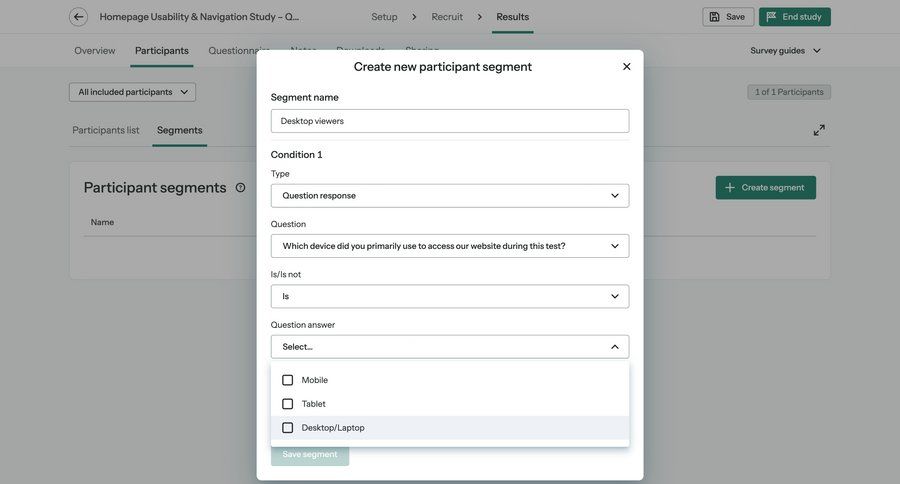The height and width of the screenshot is (484, 900).
Task: Click the expand fullscreen icon
Action: click(x=819, y=130)
